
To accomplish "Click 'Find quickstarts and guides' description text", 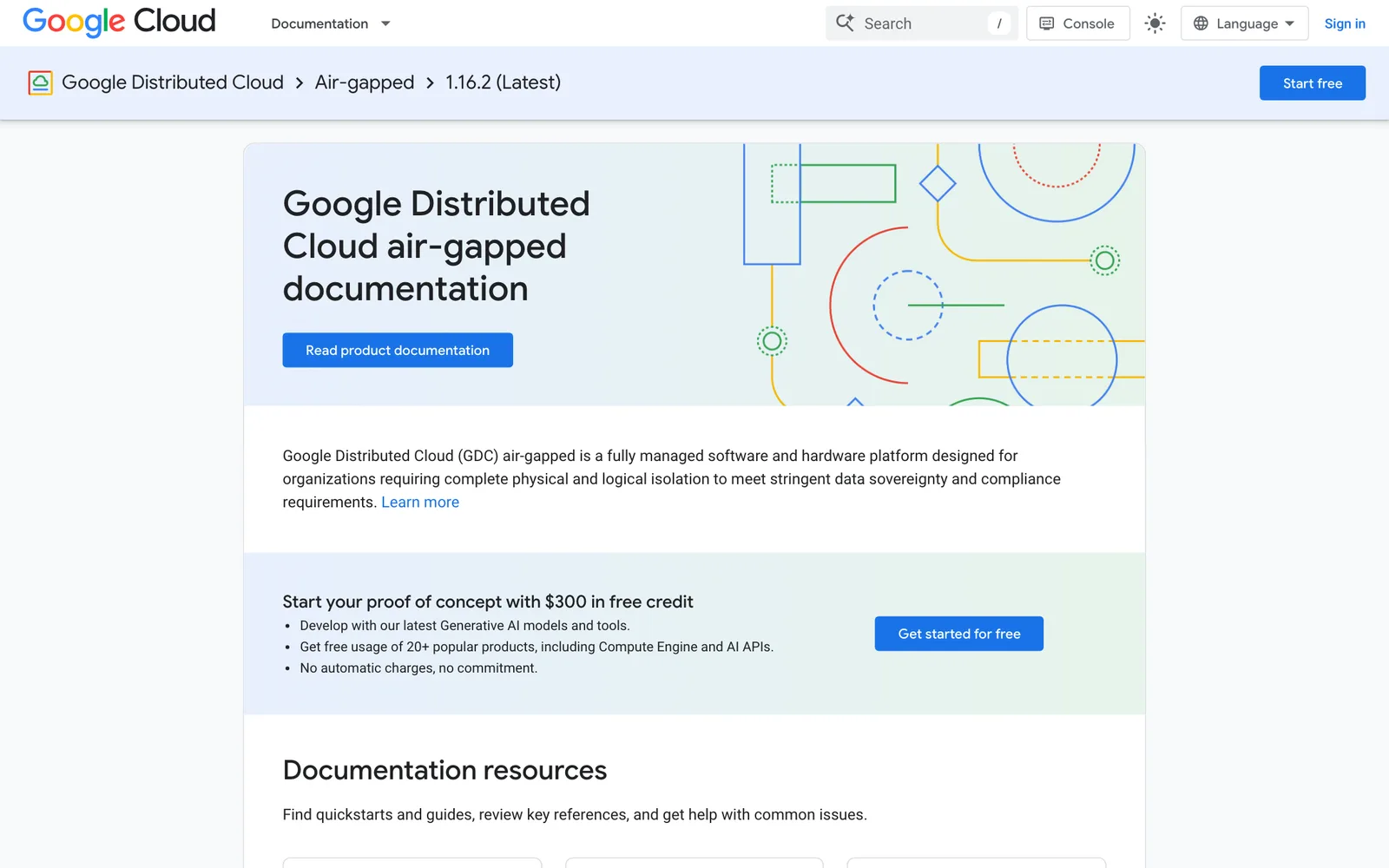I will [575, 814].
